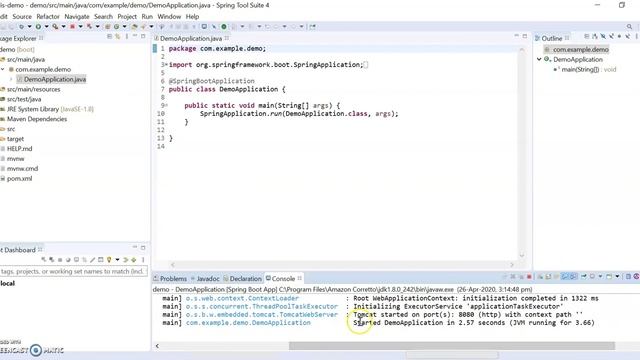Minimize the Package Explorer panel
This screenshot has height=360, width=640.
[x=135, y=36]
